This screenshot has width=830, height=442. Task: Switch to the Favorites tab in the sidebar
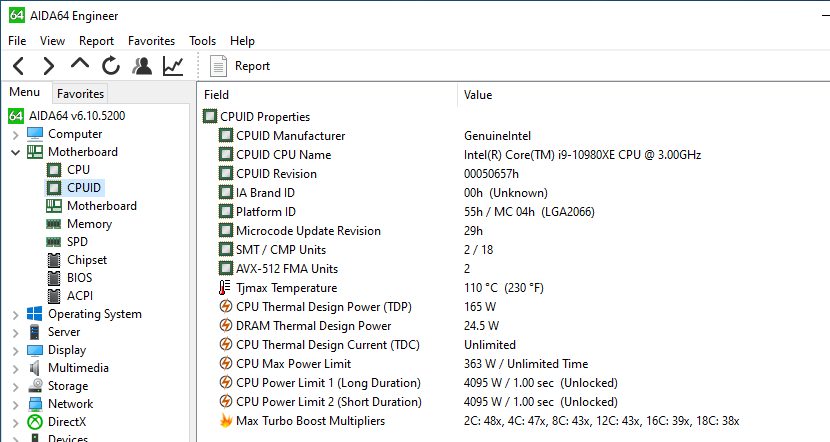click(x=80, y=94)
